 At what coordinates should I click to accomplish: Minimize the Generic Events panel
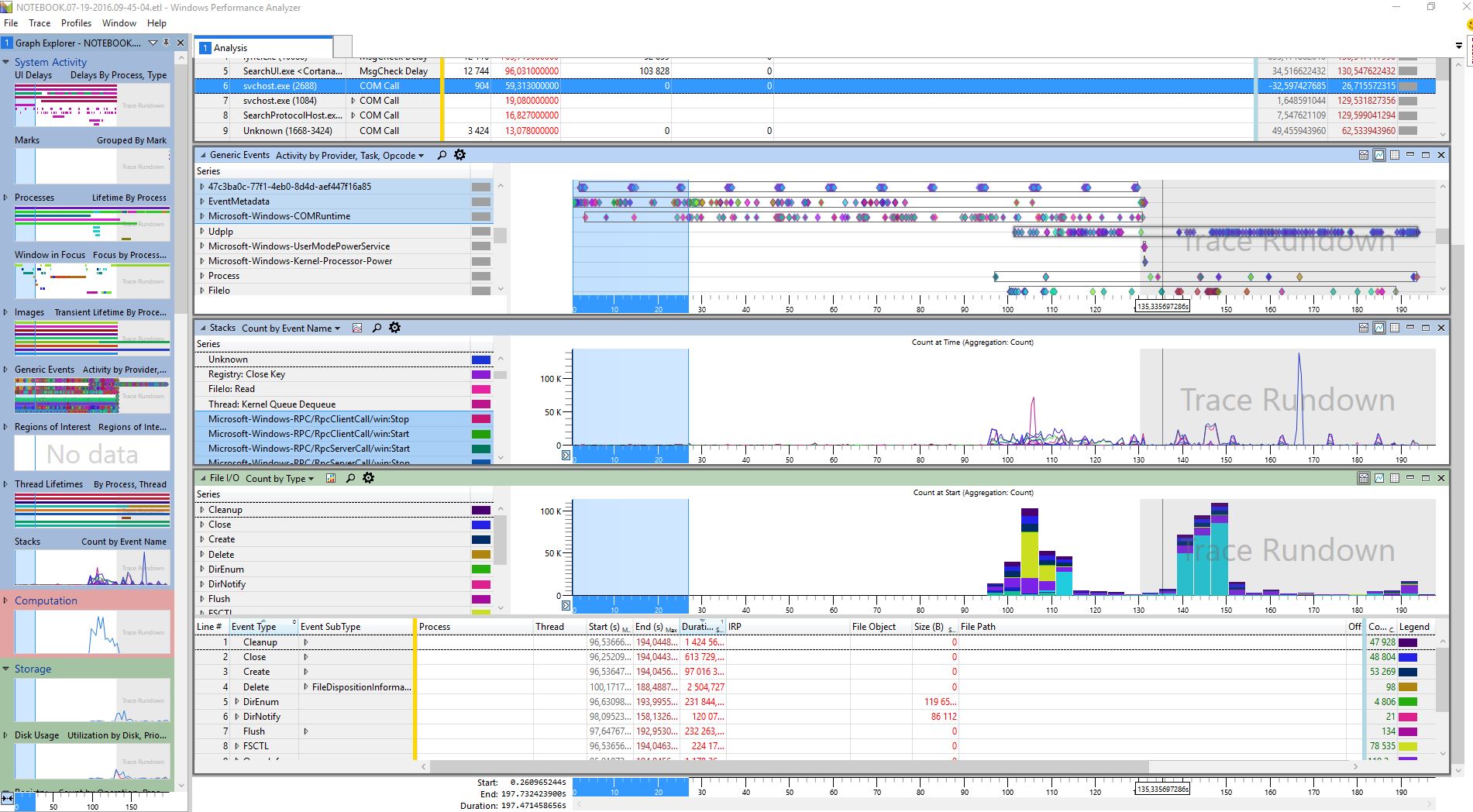click(x=1410, y=155)
